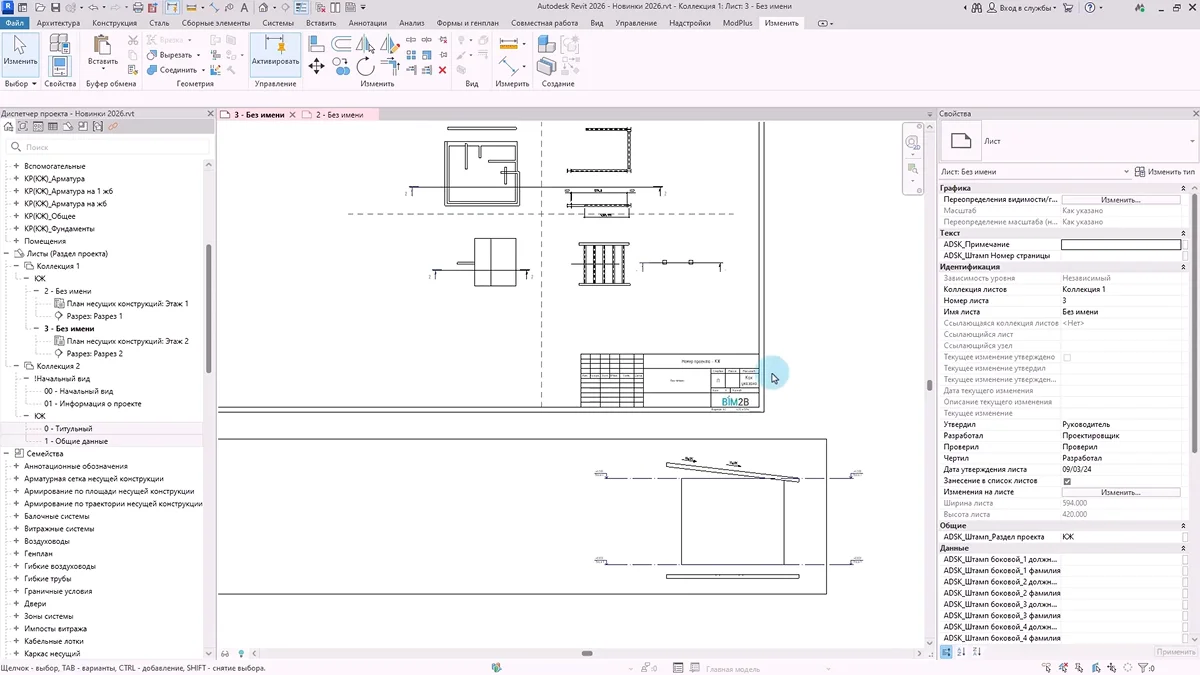Toggle 'Текущее изменение утверждено' checkbox
This screenshot has width=1200, height=675.
(1067, 357)
